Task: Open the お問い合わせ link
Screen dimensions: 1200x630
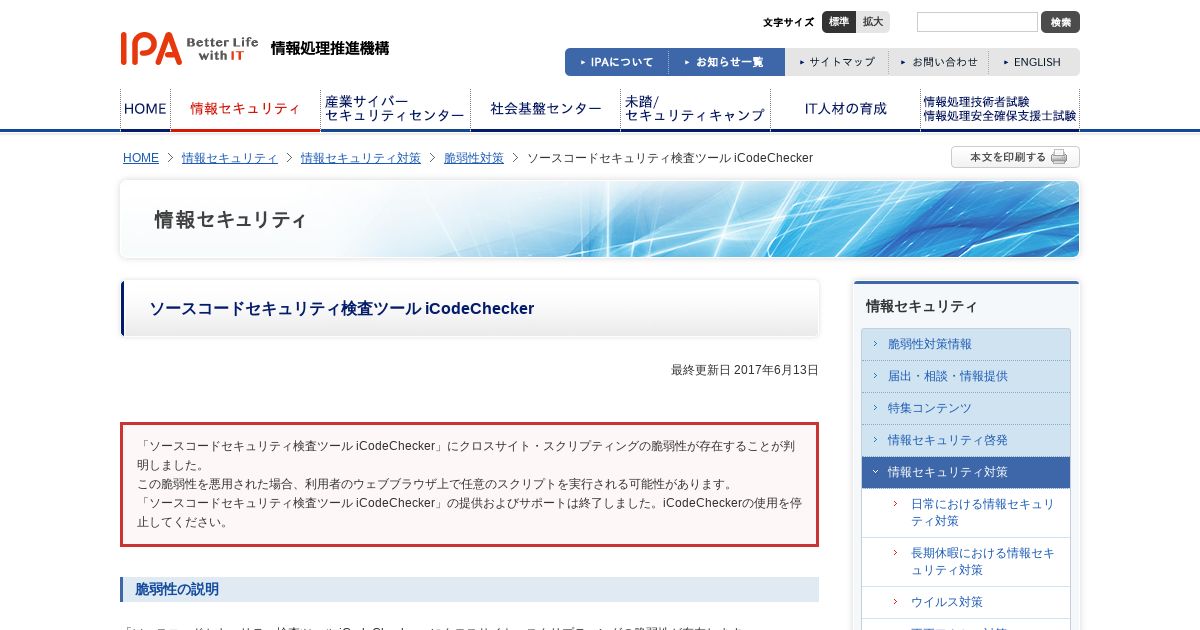Action: tap(938, 62)
